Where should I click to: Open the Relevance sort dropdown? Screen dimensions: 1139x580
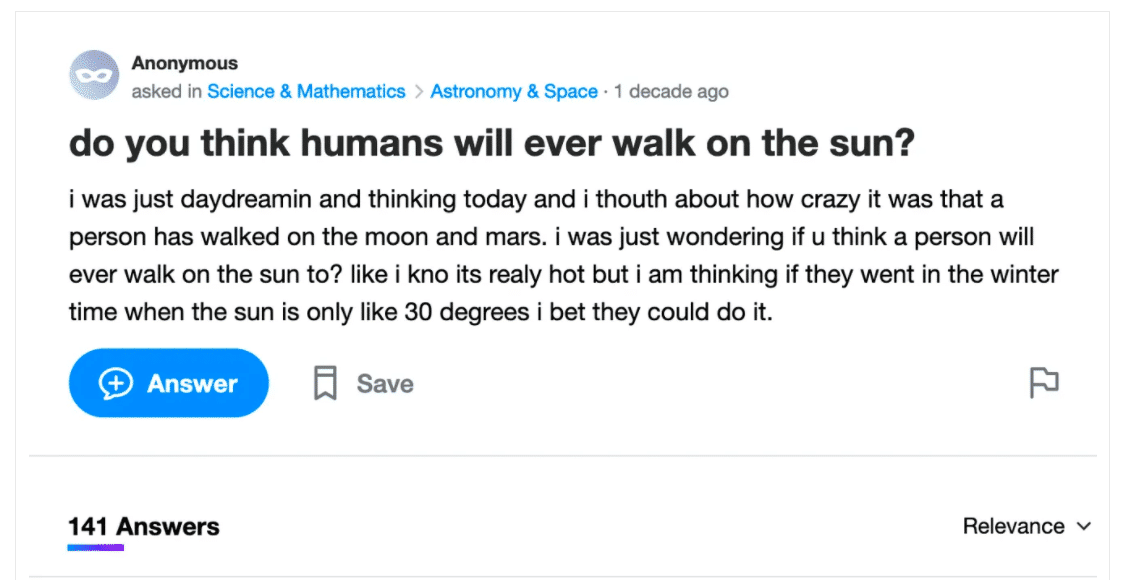point(1027,526)
